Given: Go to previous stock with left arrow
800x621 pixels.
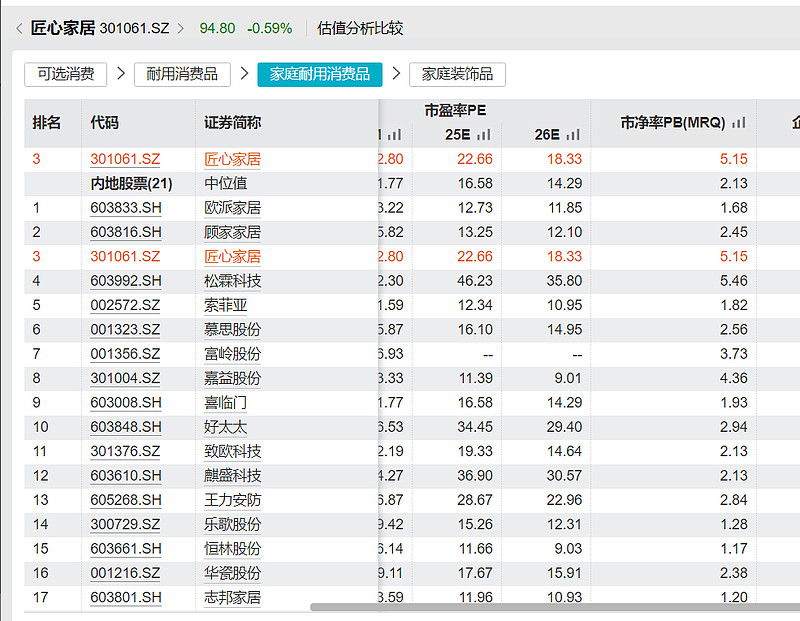Looking at the screenshot, I should pyautogui.click(x=19, y=29).
